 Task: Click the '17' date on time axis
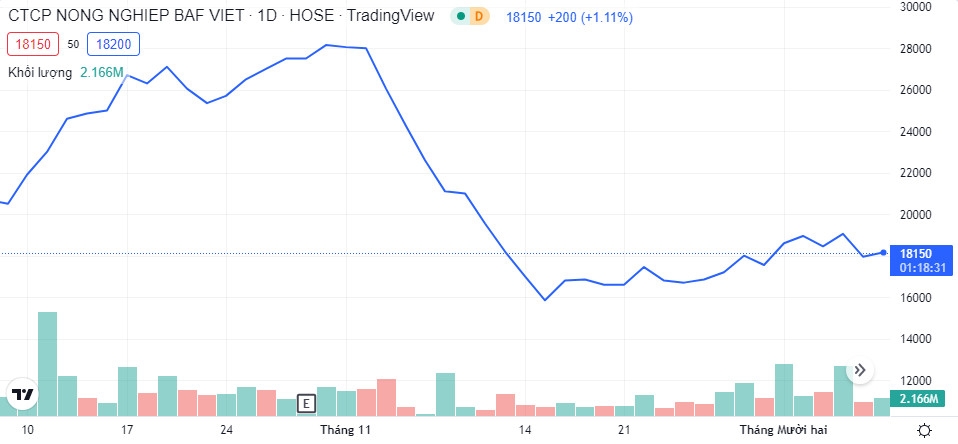(127, 430)
